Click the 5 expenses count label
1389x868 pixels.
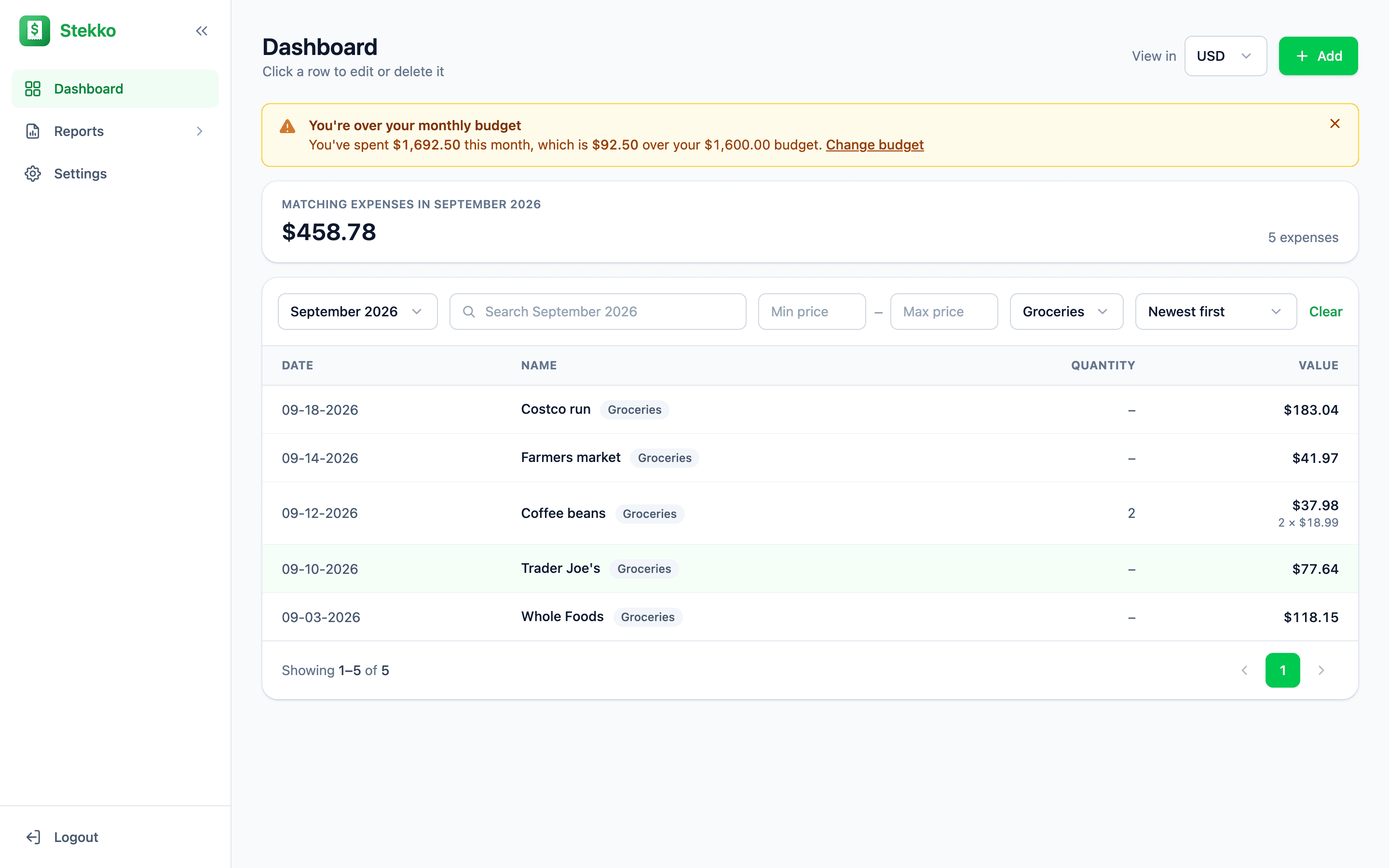(x=1303, y=238)
